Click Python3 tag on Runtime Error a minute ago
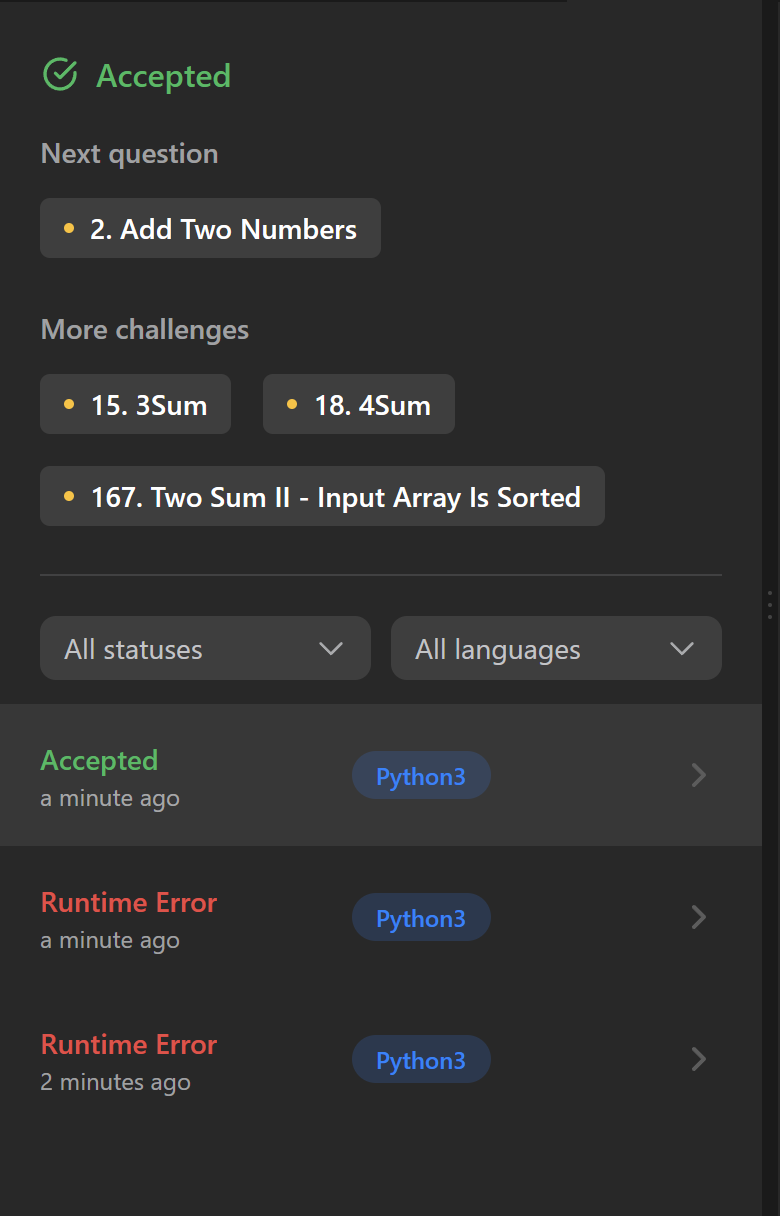780x1216 pixels. pyautogui.click(x=421, y=917)
